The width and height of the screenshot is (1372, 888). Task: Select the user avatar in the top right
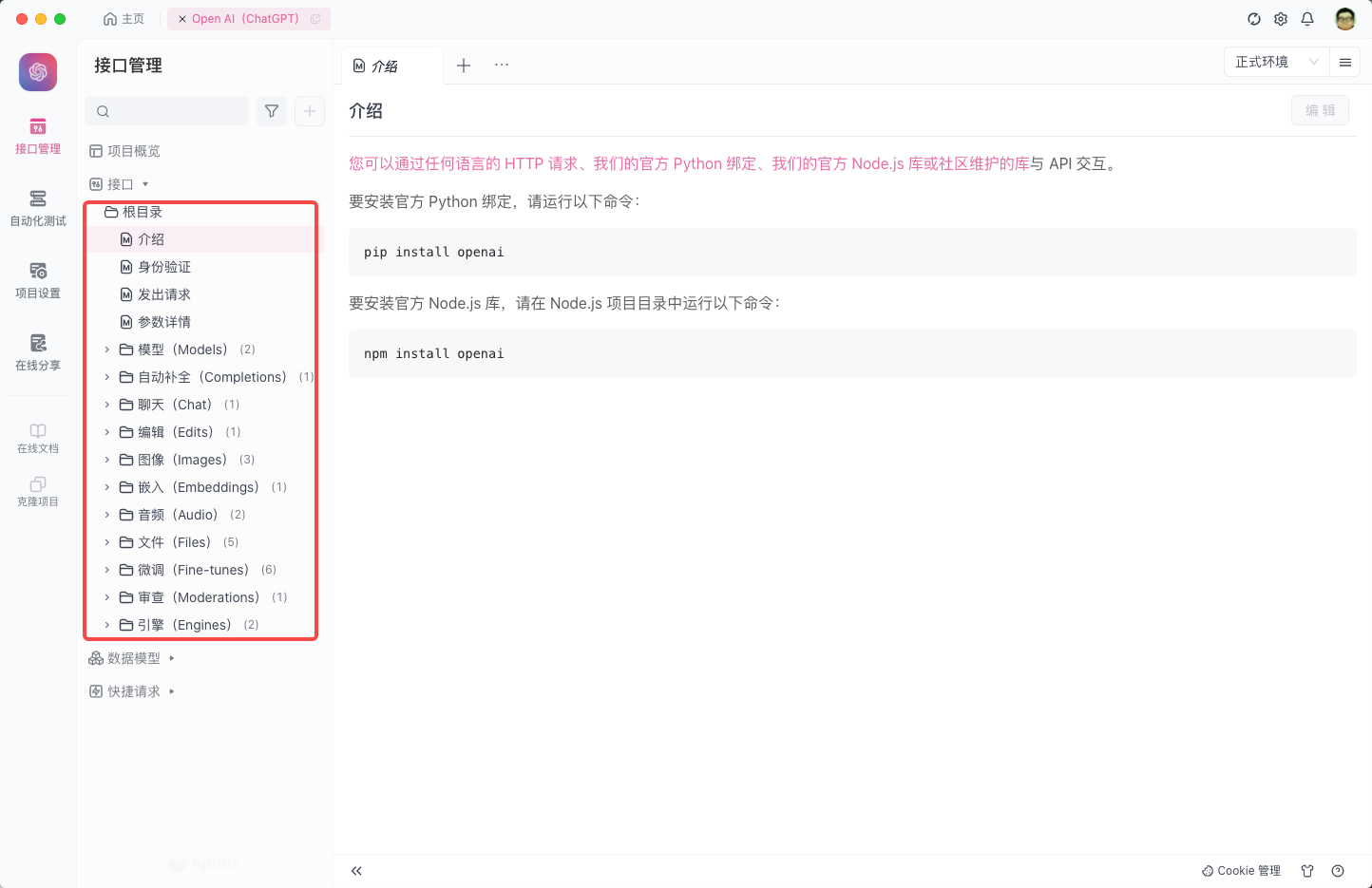(x=1344, y=18)
